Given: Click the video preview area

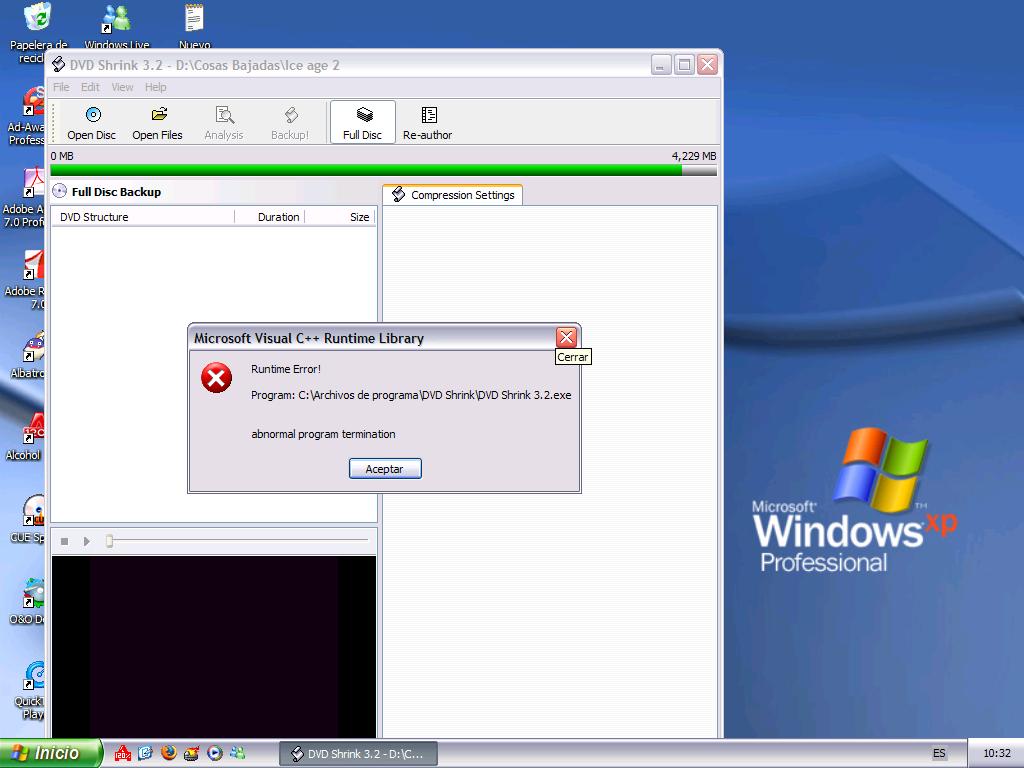Looking at the screenshot, I should (214, 647).
